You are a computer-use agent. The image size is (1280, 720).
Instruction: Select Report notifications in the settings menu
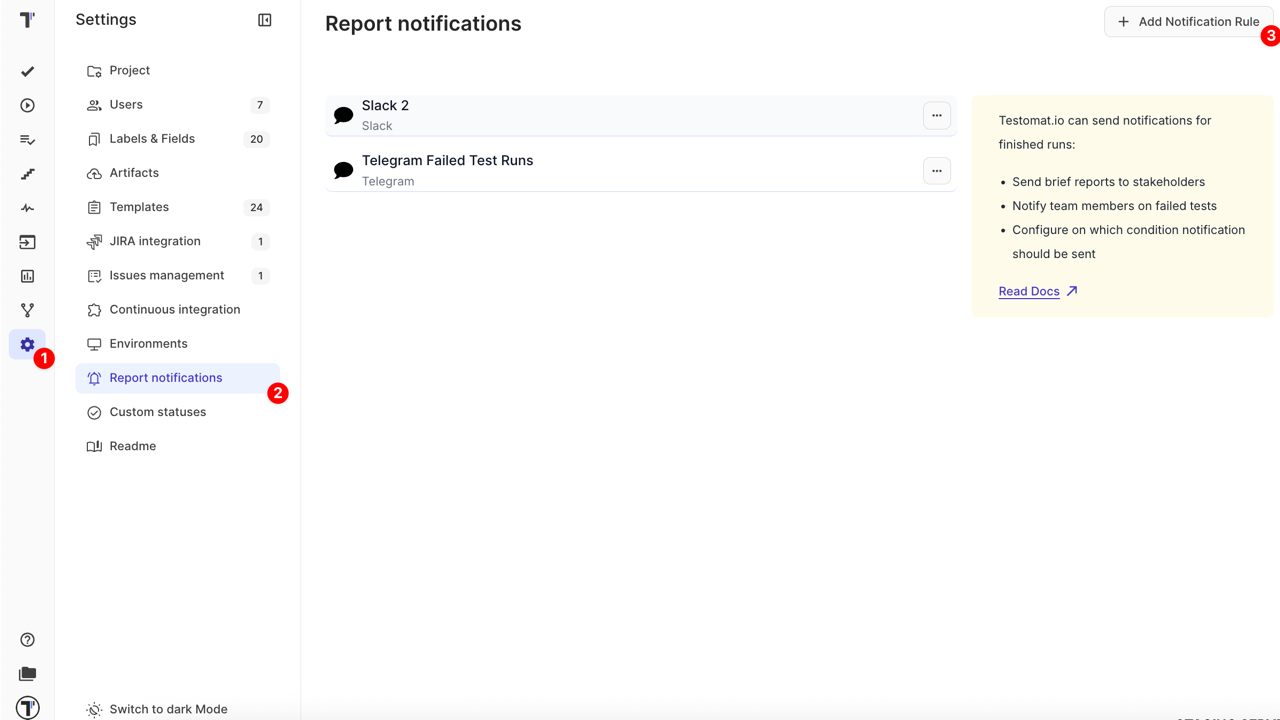(165, 377)
